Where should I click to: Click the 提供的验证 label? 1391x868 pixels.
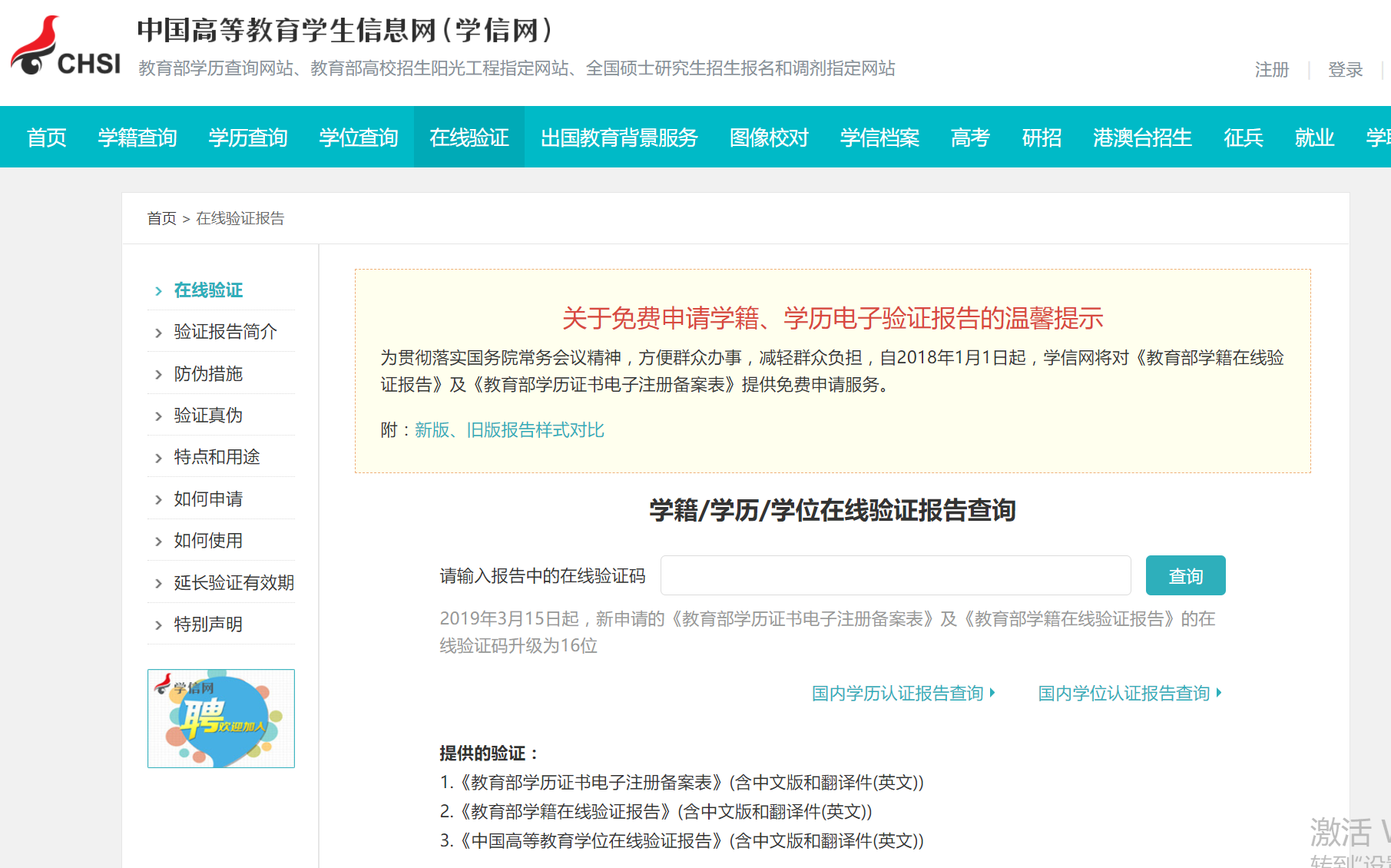coord(489,754)
